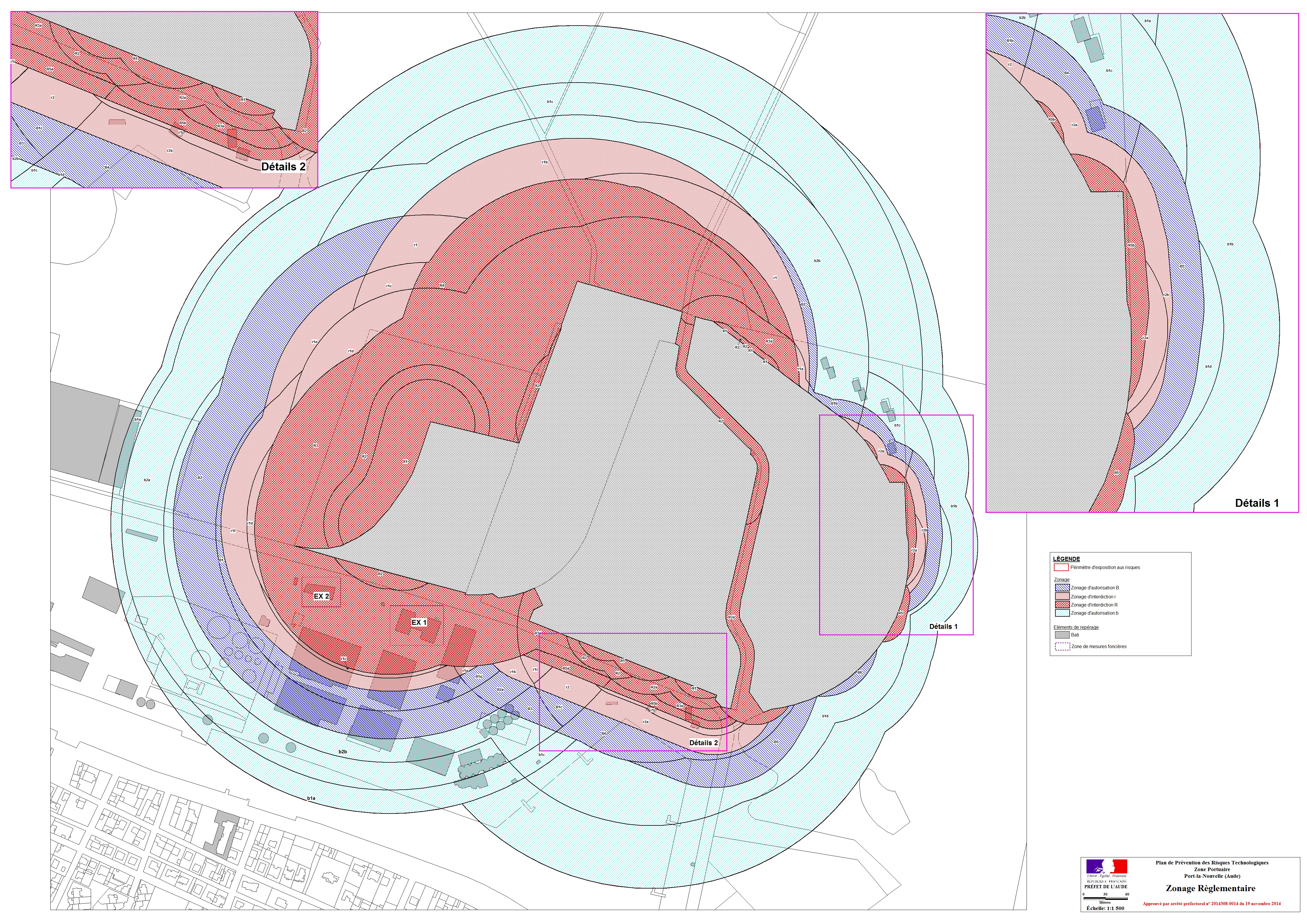Click the red "Approuvé par arrêté préfectoral" line
Screen dimensions: 1307x924
[1212, 904]
